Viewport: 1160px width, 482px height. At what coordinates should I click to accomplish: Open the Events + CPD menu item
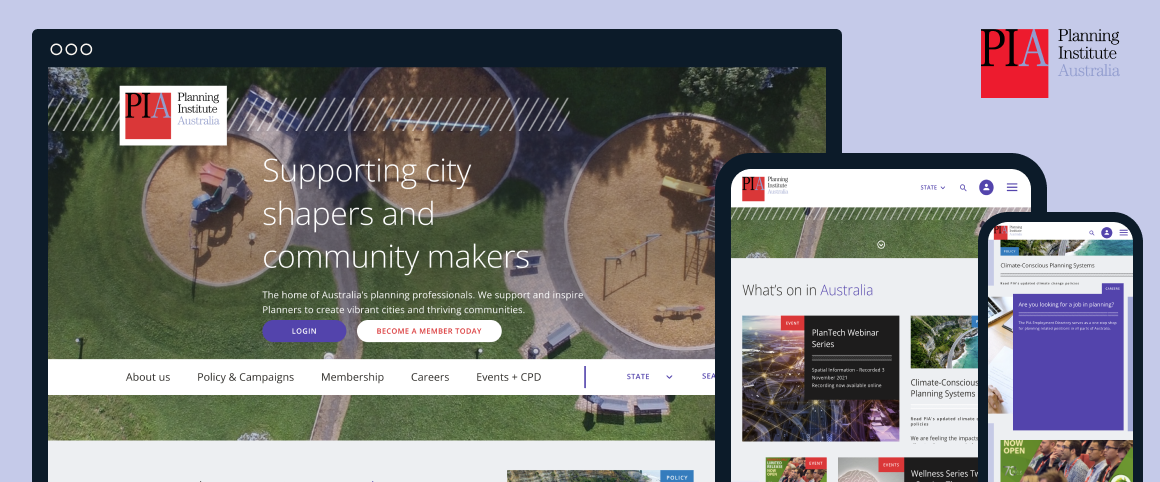coord(508,377)
